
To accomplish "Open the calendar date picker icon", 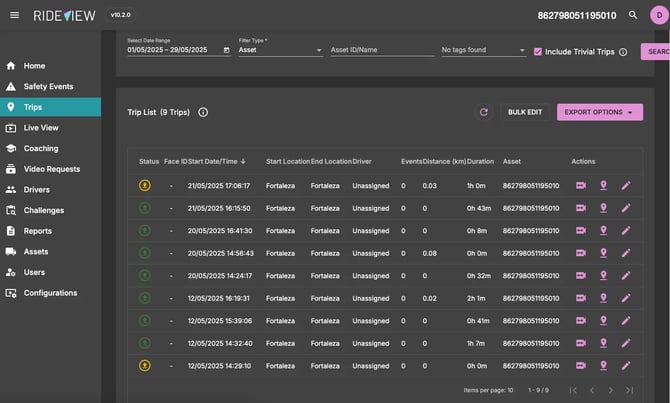I will coord(226,50).
